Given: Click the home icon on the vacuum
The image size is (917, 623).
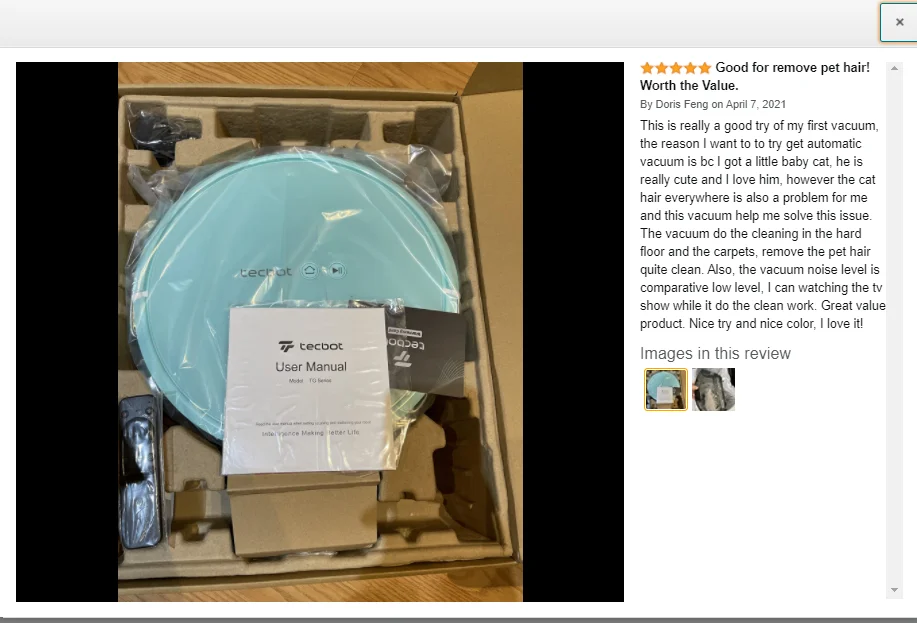Looking at the screenshot, I should [309, 270].
